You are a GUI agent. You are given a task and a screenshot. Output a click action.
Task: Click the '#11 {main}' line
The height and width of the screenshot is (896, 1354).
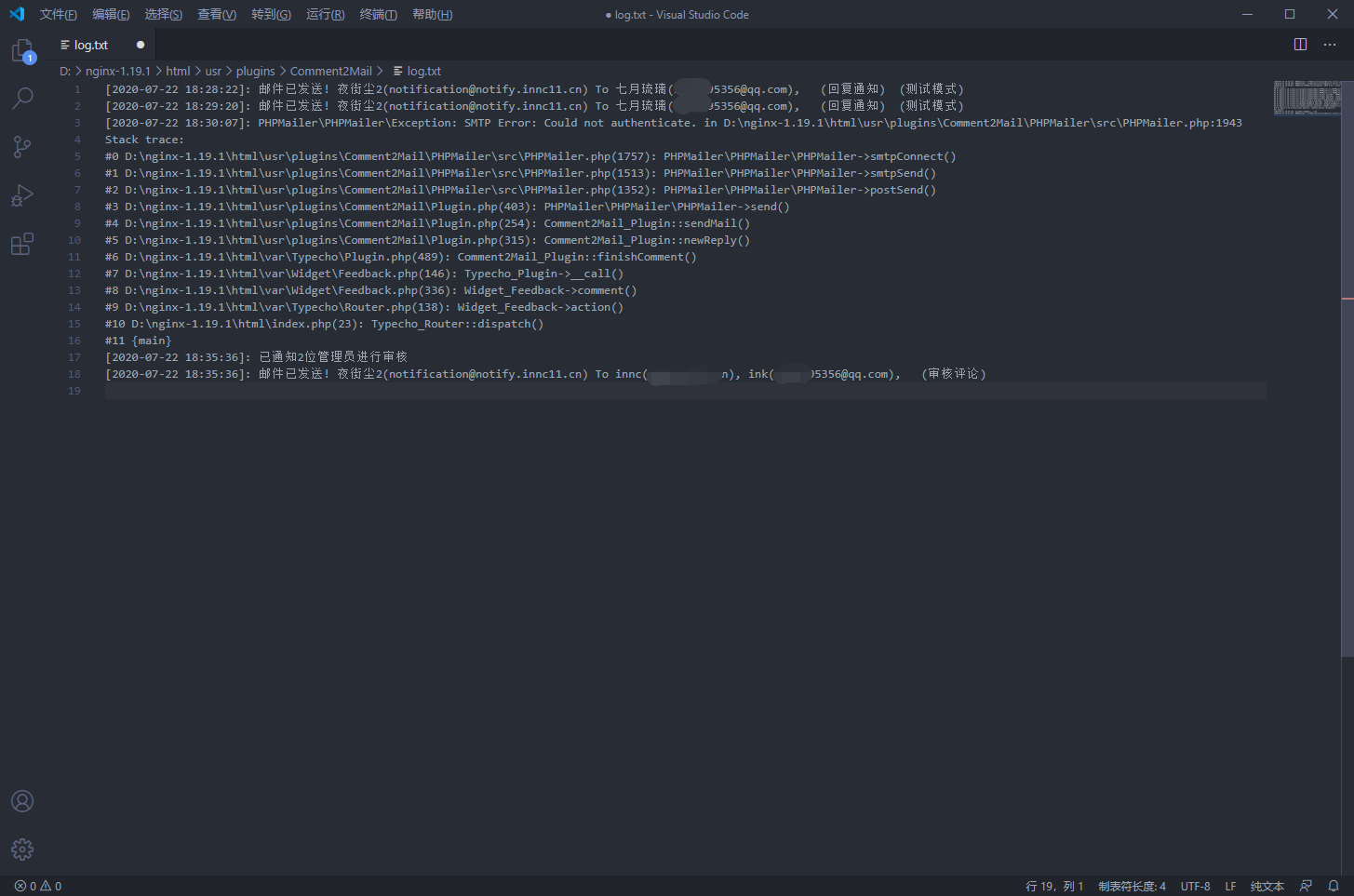pos(138,341)
